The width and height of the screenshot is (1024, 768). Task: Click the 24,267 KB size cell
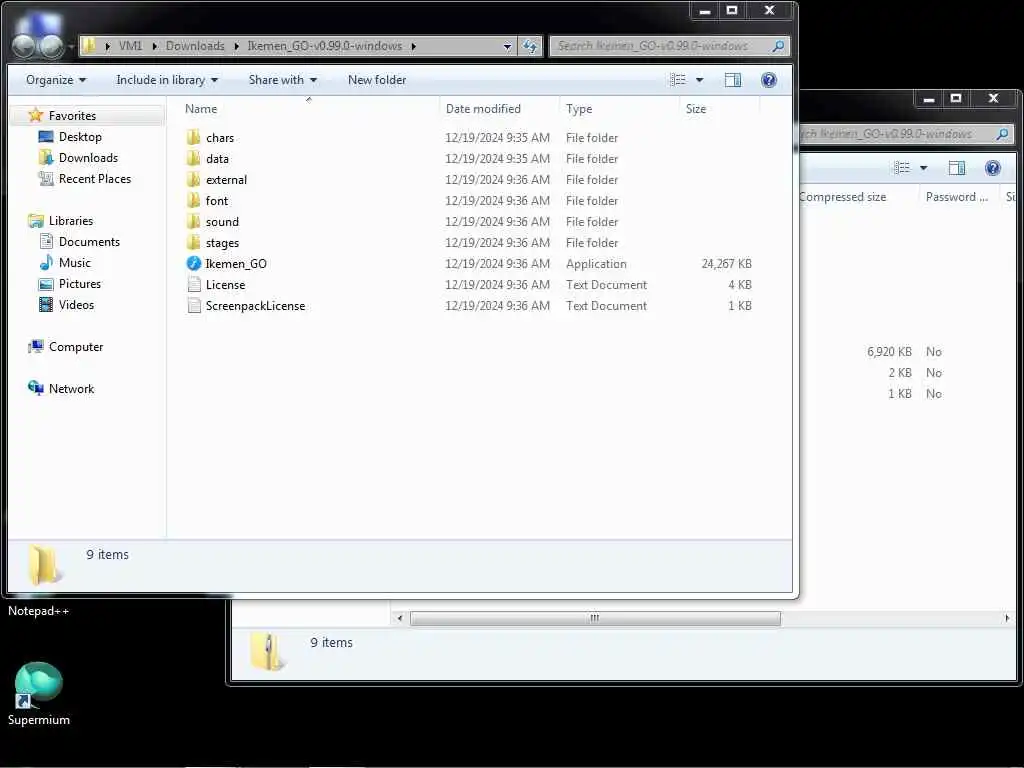tap(726, 263)
